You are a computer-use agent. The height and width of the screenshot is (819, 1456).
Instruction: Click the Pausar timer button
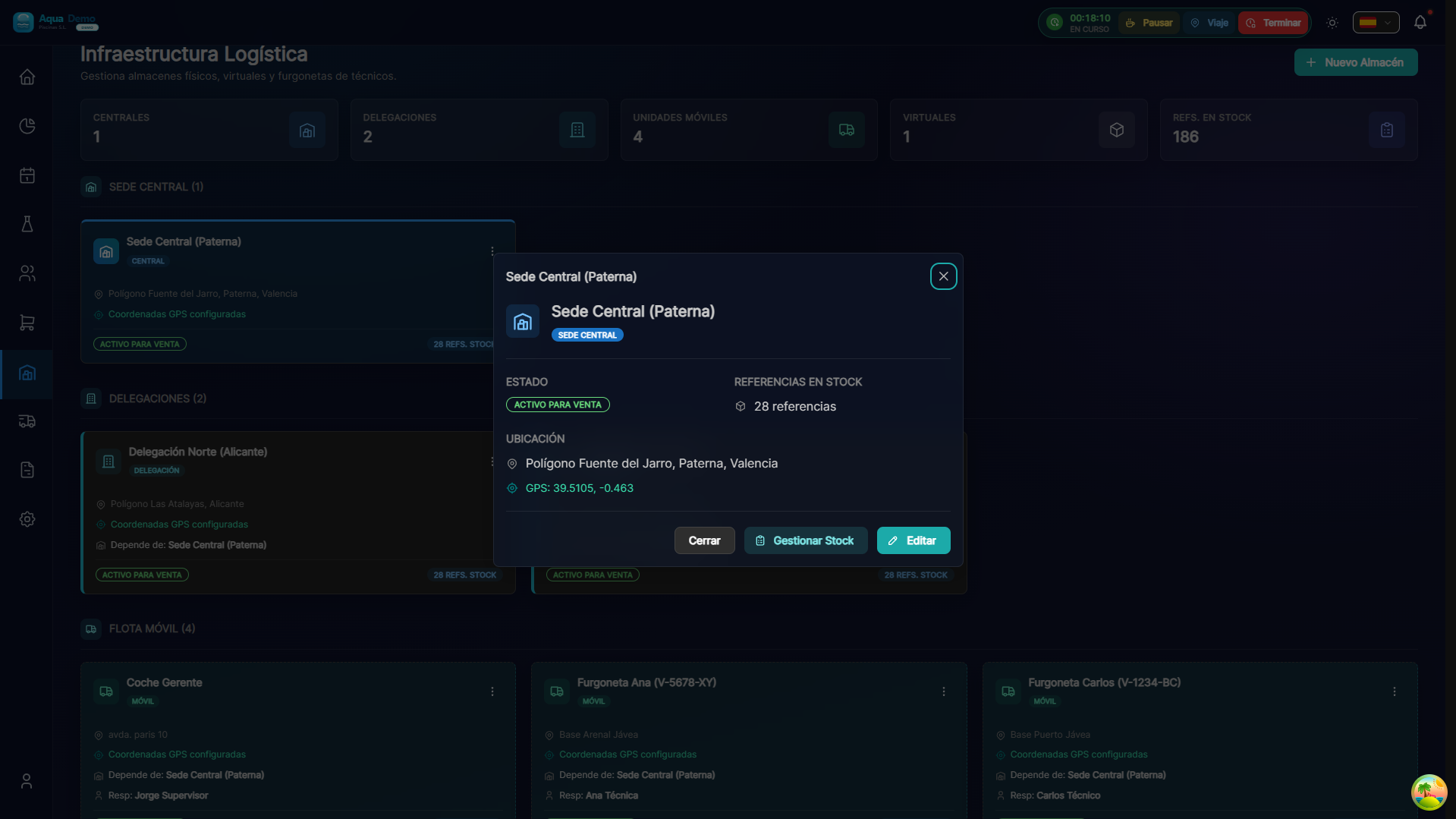pos(1149,23)
